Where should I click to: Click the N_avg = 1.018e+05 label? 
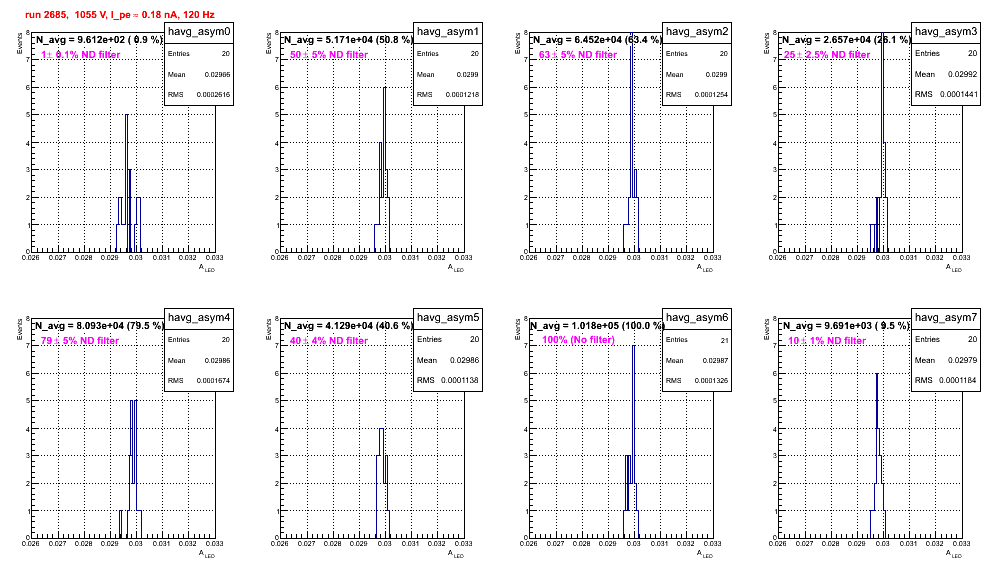coord(596,326)
